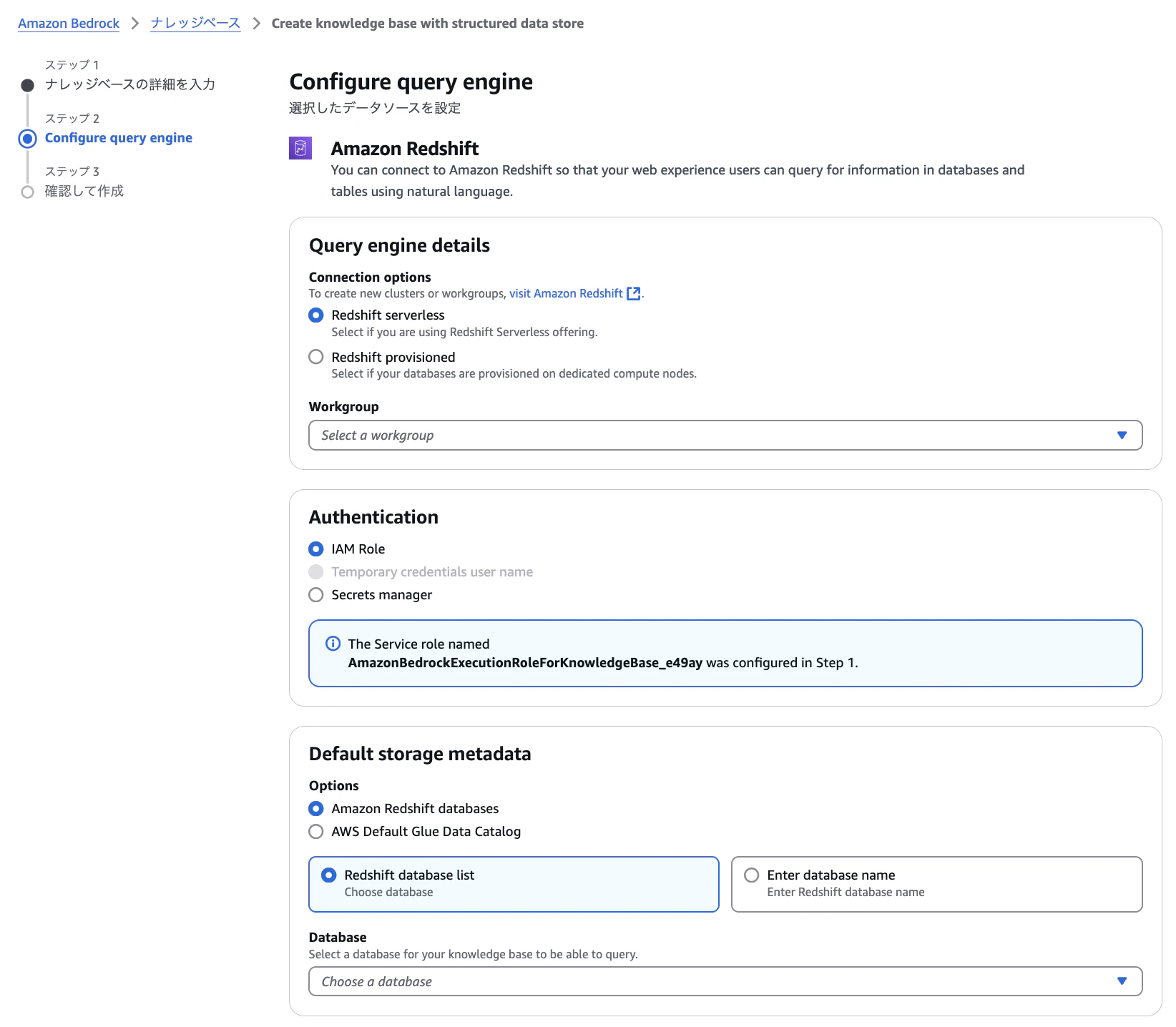The image size is (1176, 1027).
Task: Click the info icon in the service role notice
Action: click(x=333, y=644)
